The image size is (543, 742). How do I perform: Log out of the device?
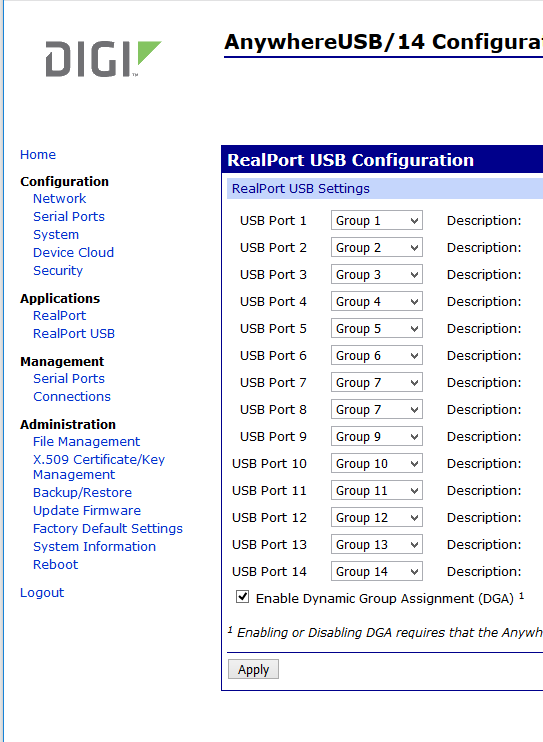tap(42, 593)
